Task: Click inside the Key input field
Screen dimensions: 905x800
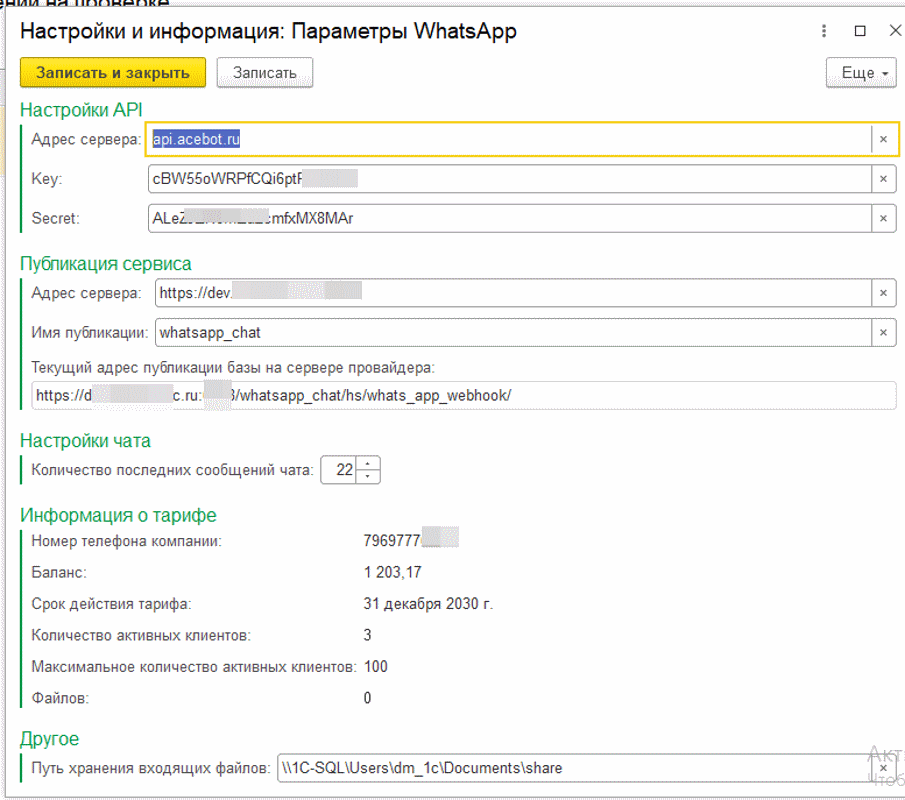Action: [x=510, y=179]
